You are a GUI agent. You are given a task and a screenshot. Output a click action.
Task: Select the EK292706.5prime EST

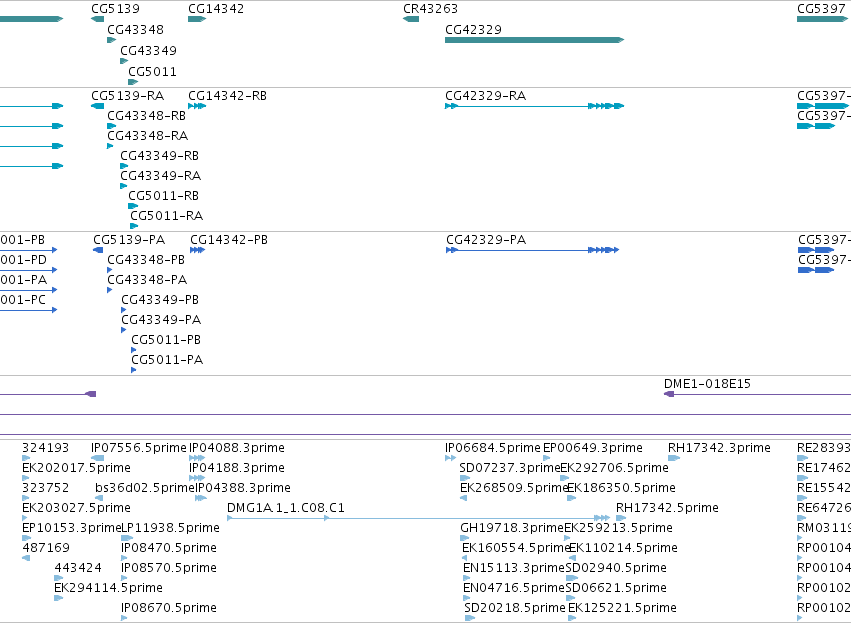(x=614, y=468)
